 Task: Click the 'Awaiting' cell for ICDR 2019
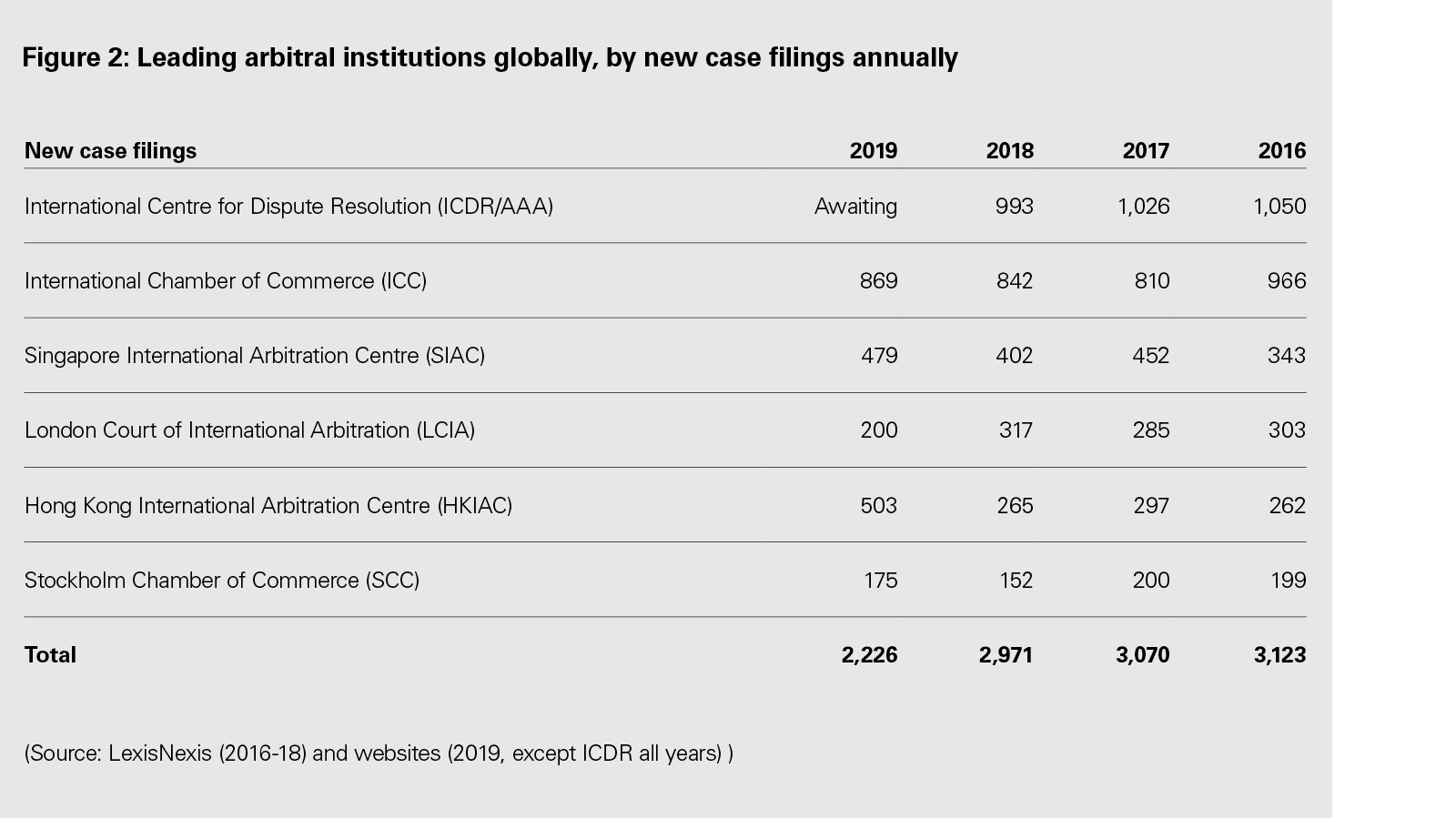point(855,207)
